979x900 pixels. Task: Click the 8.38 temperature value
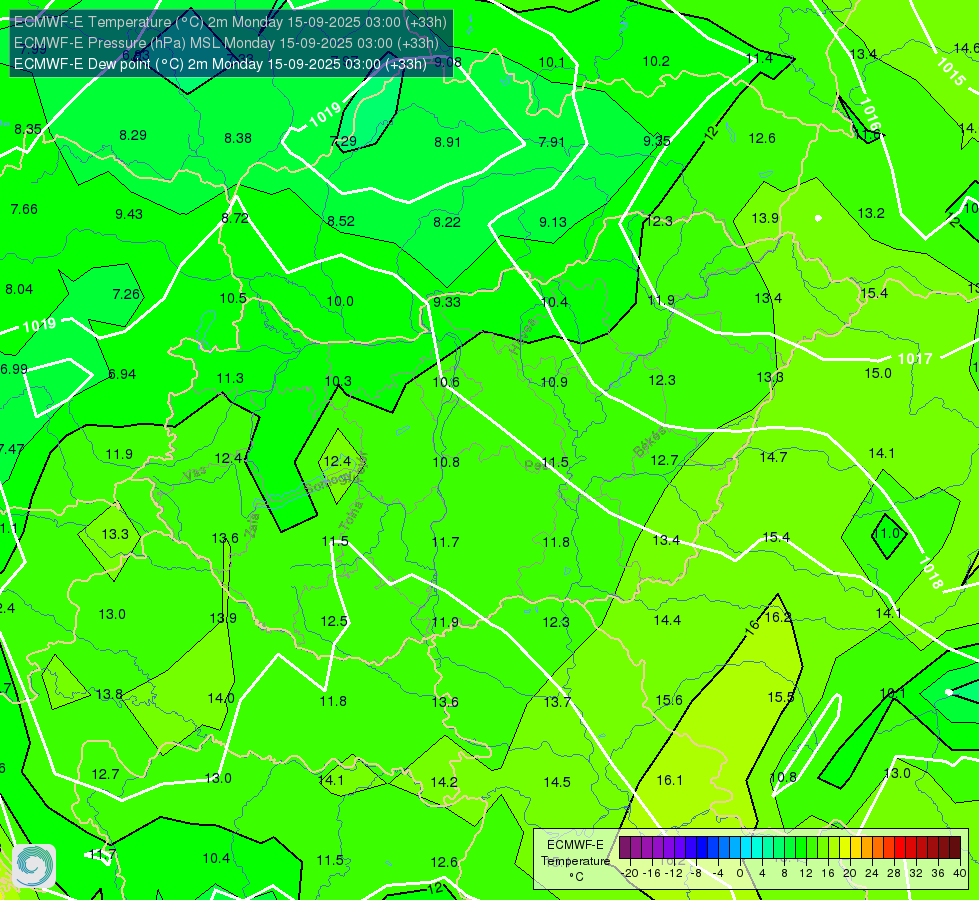tap(238, 138)
